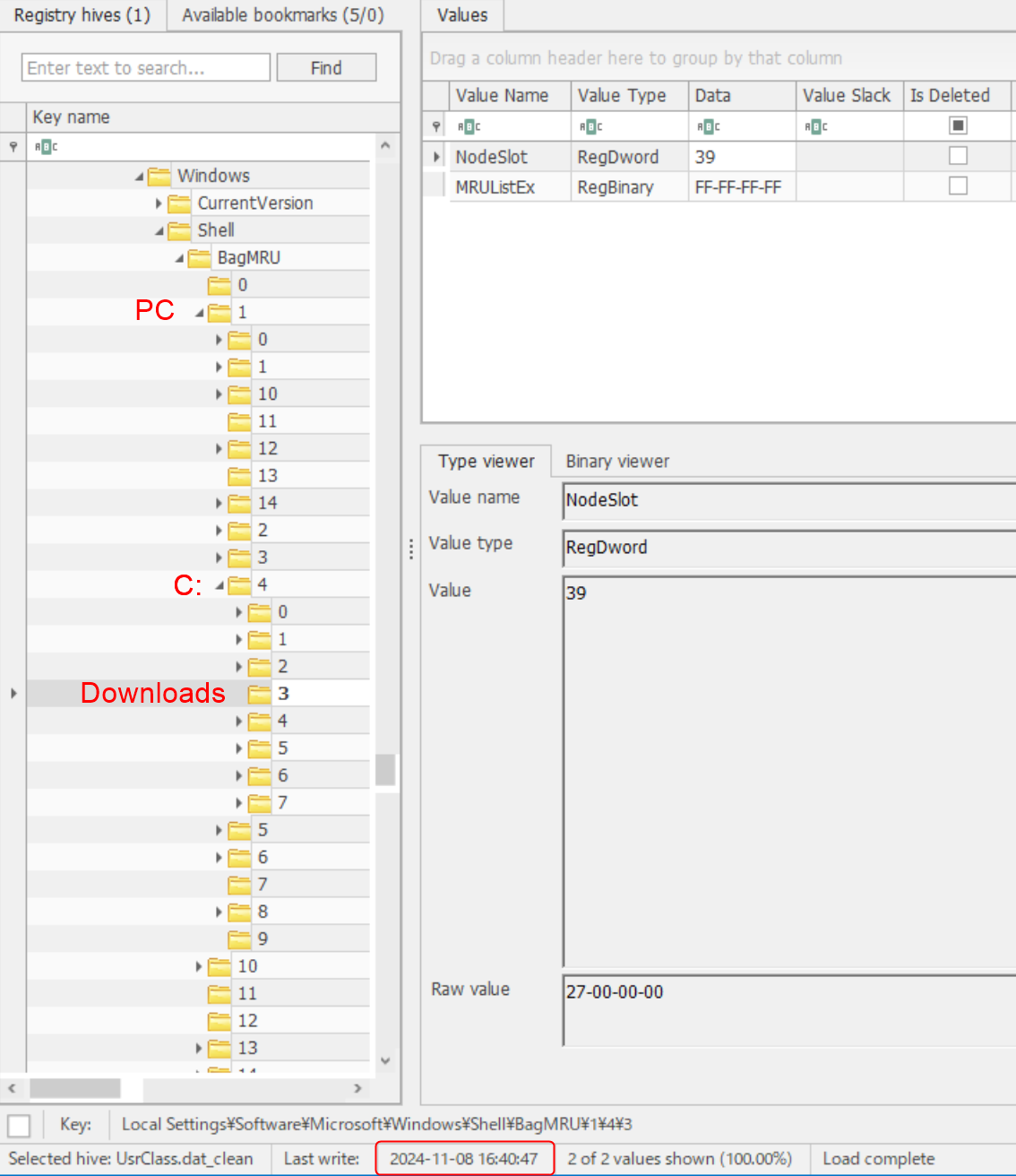Viewport: 1016px width, 1176px height.
Task: Open the Value Type column filter operator icon
Action: point(591,126)
